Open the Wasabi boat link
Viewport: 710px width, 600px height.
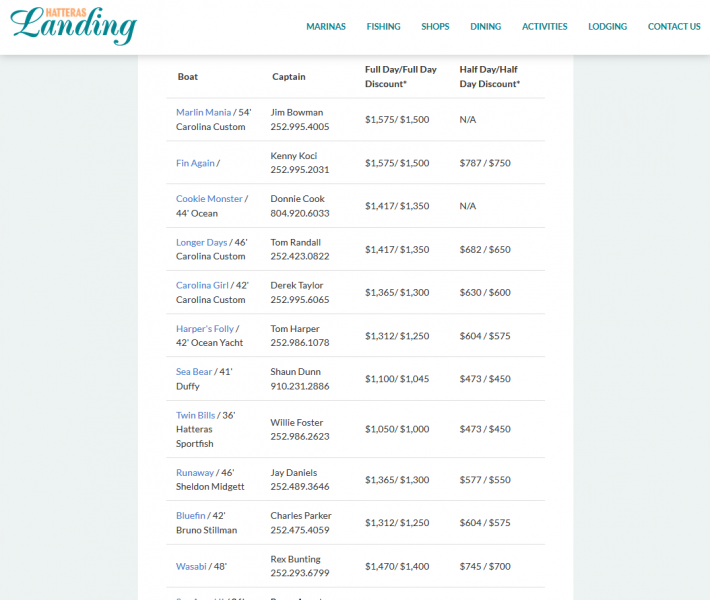click(191, 566)
